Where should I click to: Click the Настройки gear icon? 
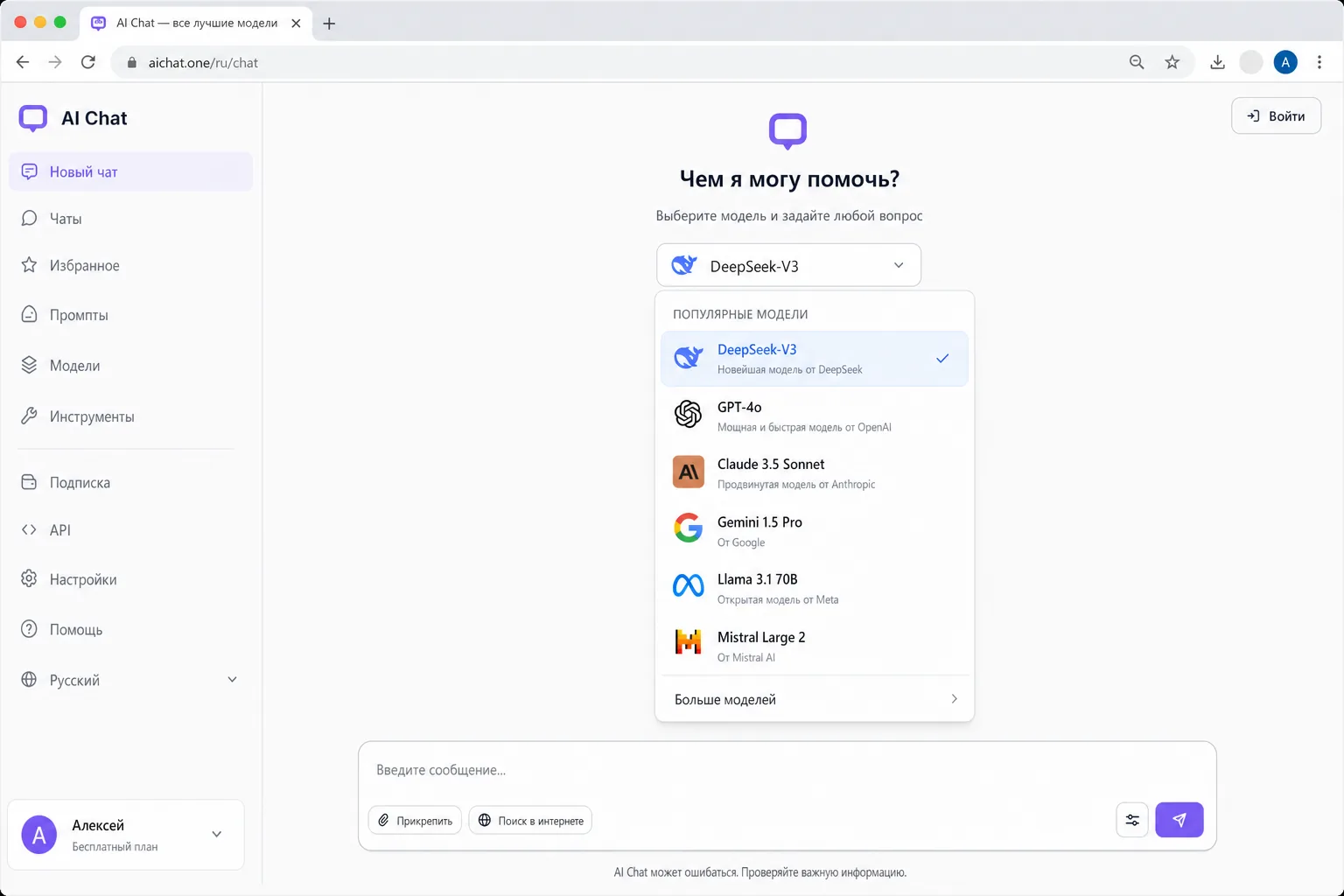pyautogui.click(x=29, y=579)
